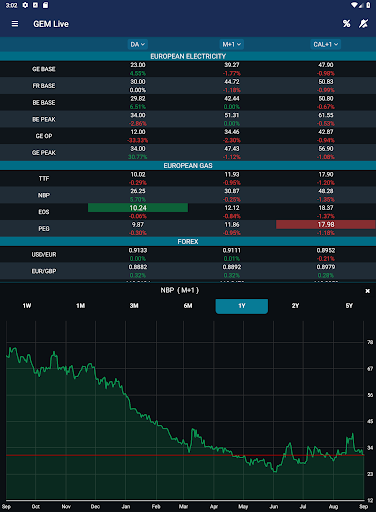The image size is (376, 512).
Task: Open the hamburger navigation menu
Action: tap(15, 24)
